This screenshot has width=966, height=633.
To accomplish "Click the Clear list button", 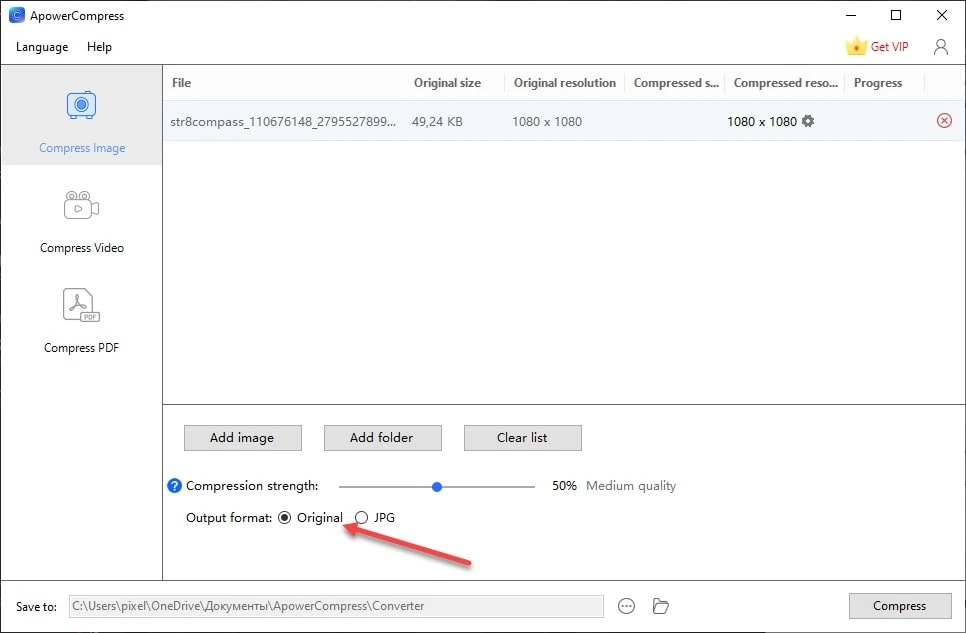I will tap(522, 438).
